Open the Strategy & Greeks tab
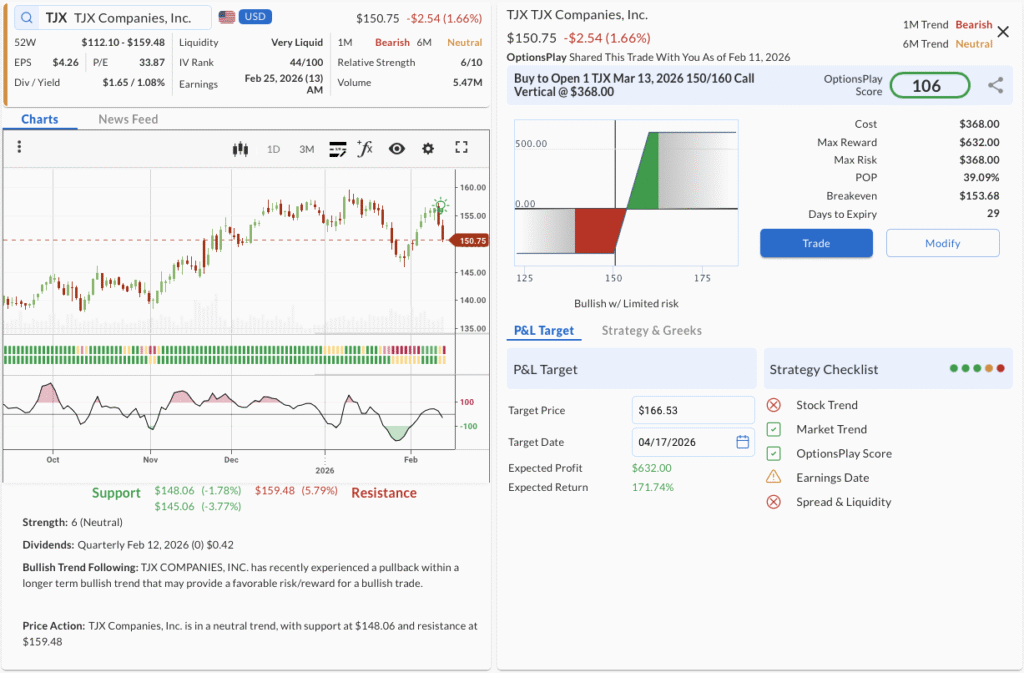 (651, 331)
